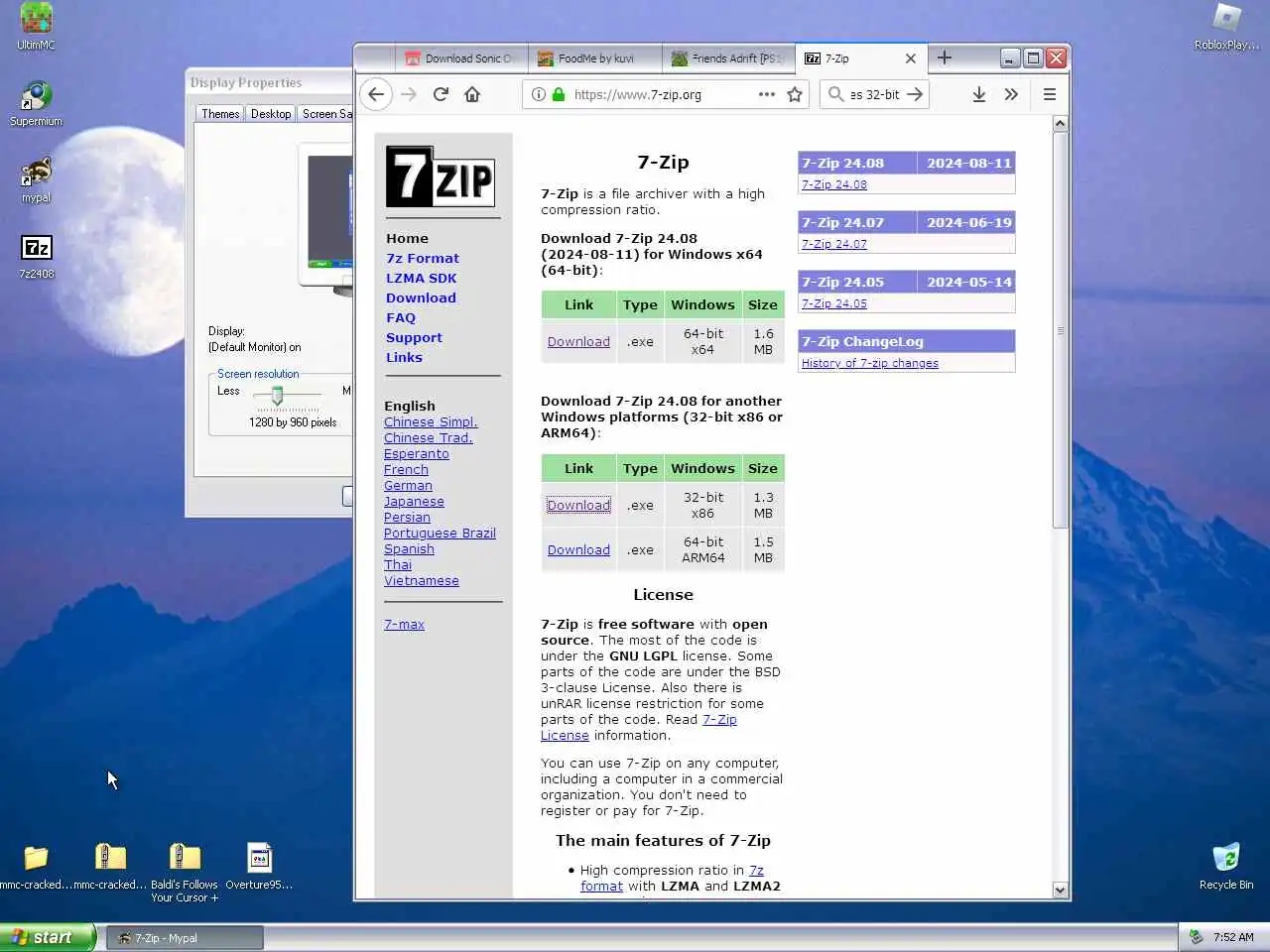
Task: Open the sidebar Download page
Action: [x=421, y=298]
